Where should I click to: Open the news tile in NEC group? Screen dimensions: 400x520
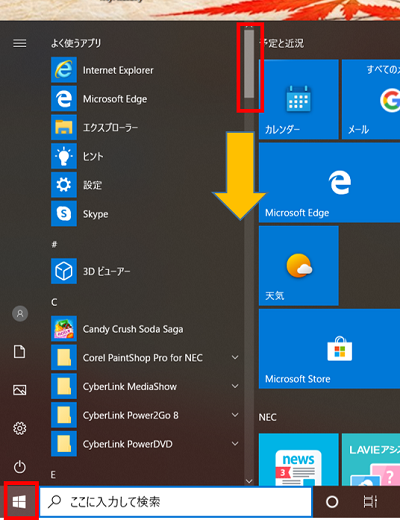click(299, 460)
